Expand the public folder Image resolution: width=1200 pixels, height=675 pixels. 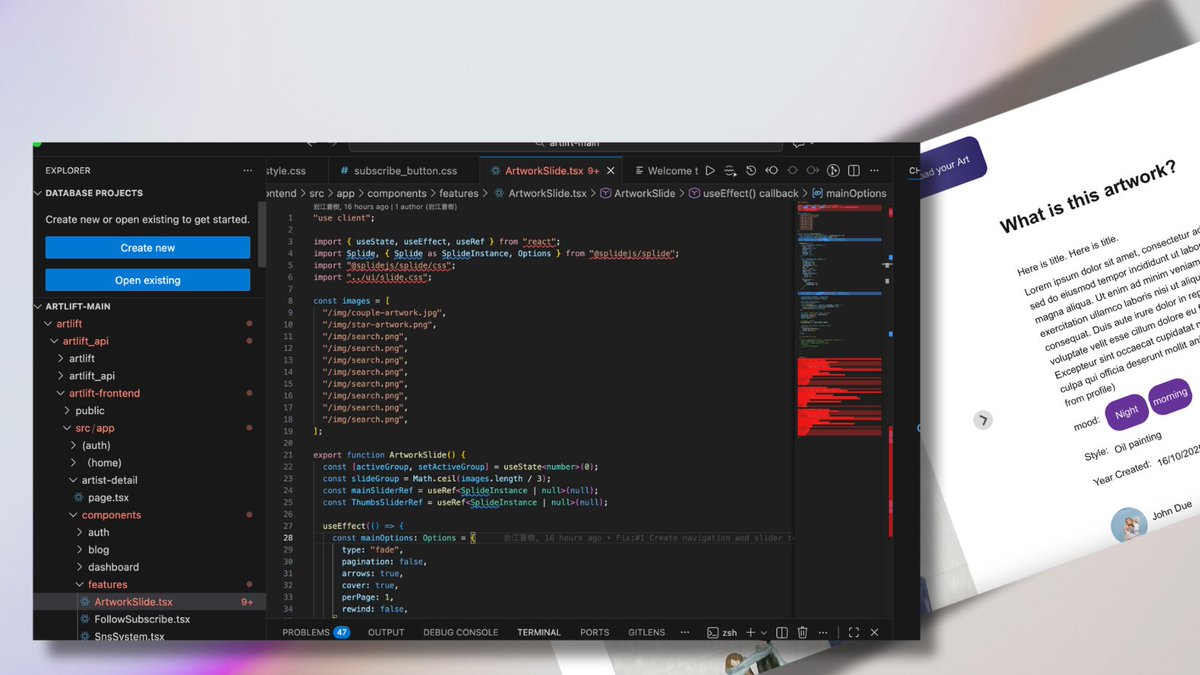pos(67,410)
